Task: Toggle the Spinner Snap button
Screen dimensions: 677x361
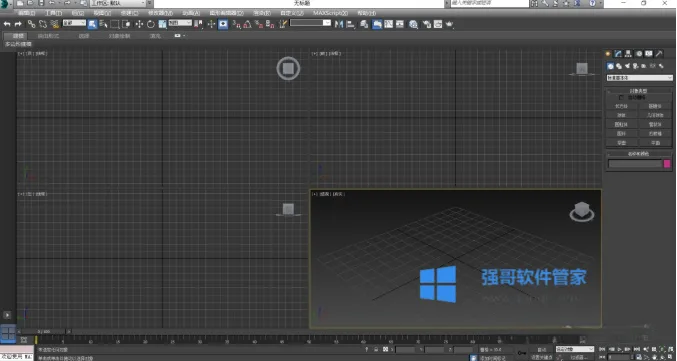Action: 270,24
